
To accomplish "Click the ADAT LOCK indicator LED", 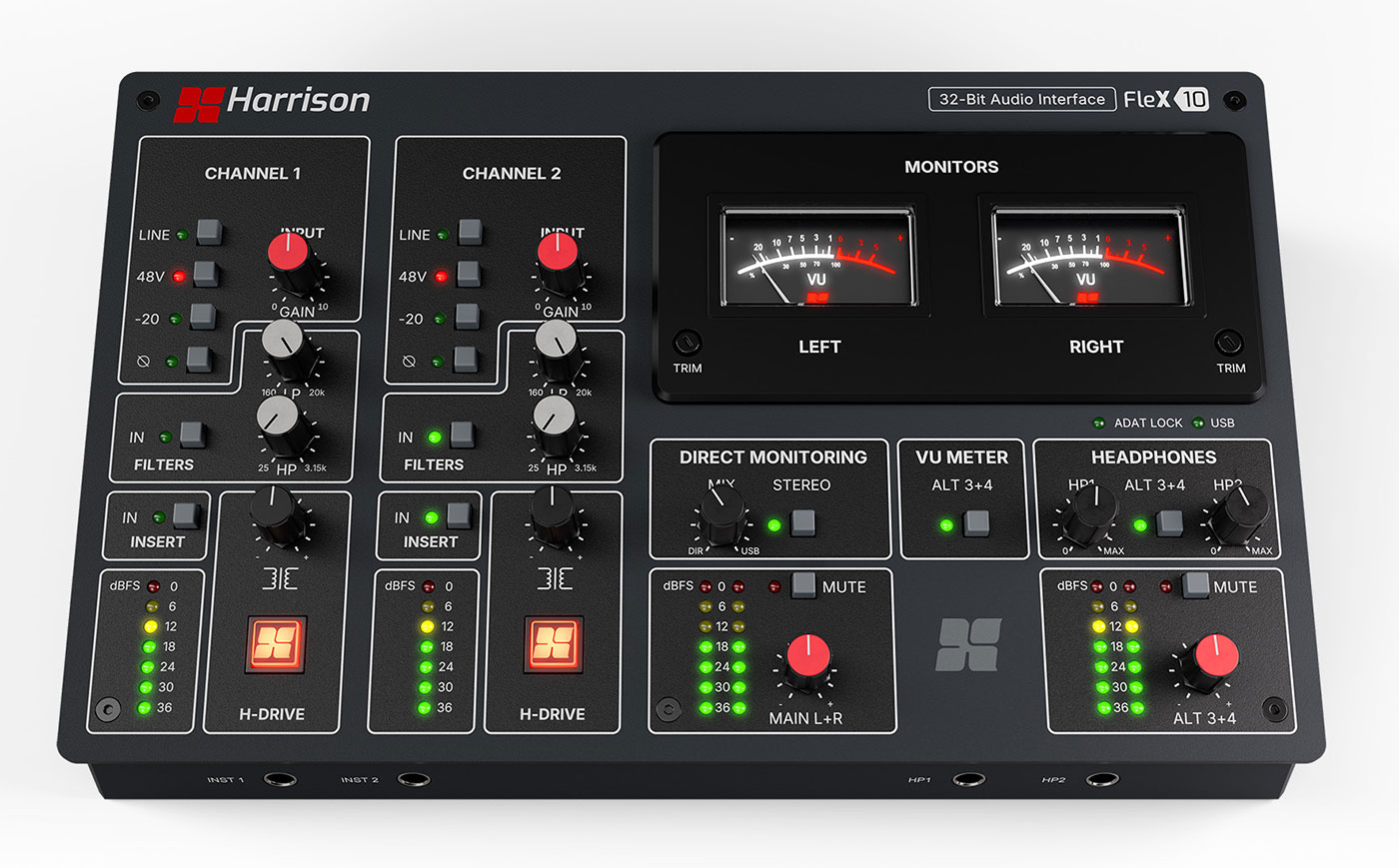I will [x=1099, y=423].
